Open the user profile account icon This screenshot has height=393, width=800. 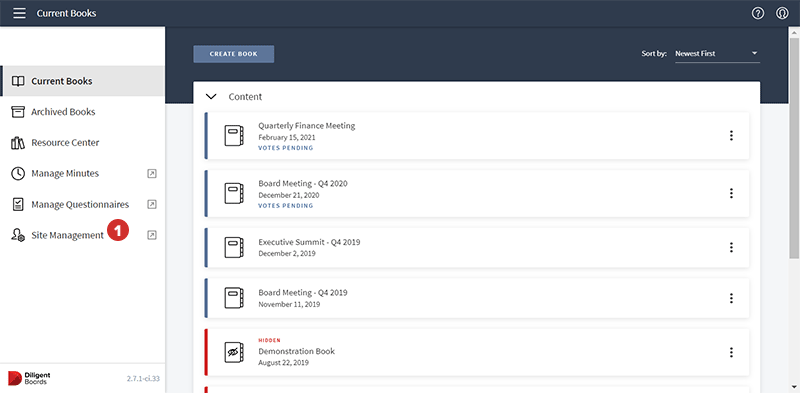point(782,13)
